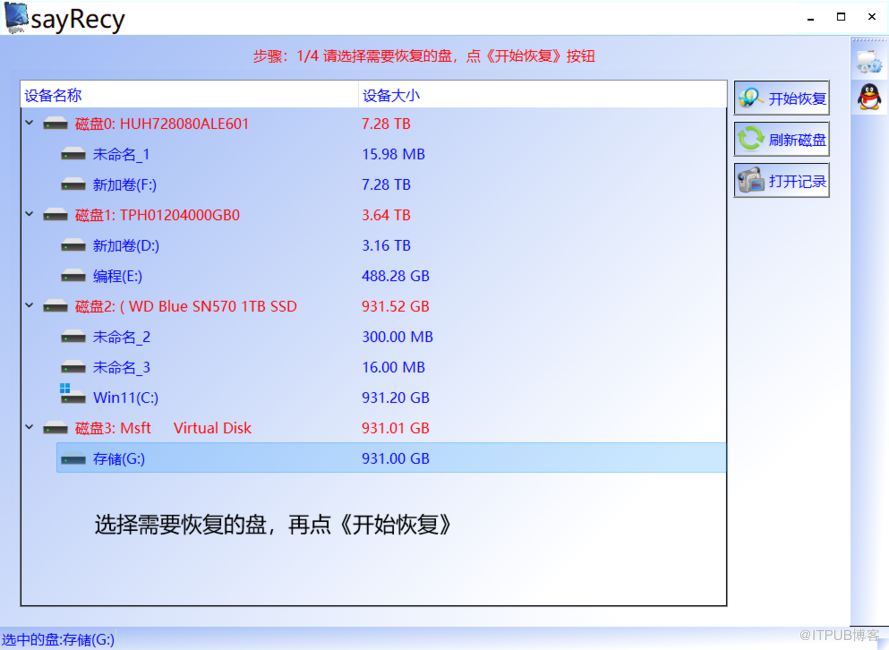This screenshot has width=889, height=650.
Task: Click the 15.98 MB size value
Action: [x=393, y=154]
